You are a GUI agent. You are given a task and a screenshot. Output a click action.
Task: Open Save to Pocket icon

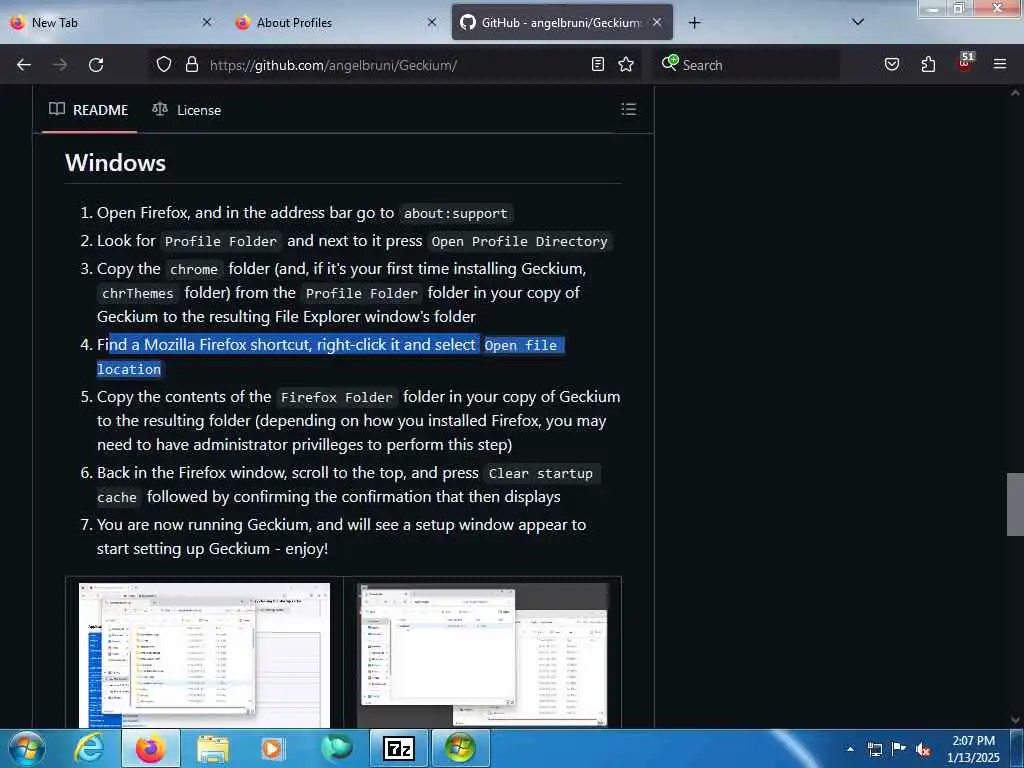(892, 64)
